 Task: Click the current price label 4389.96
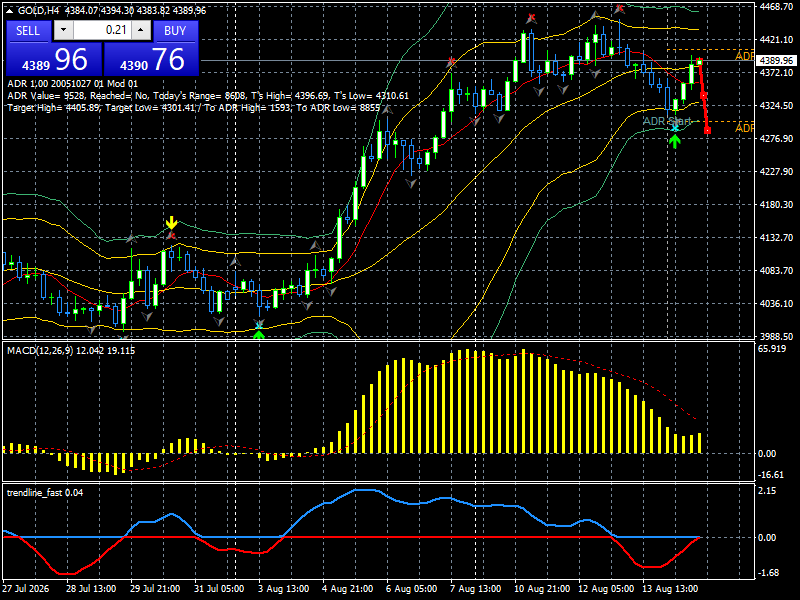(x=776, y=60)
